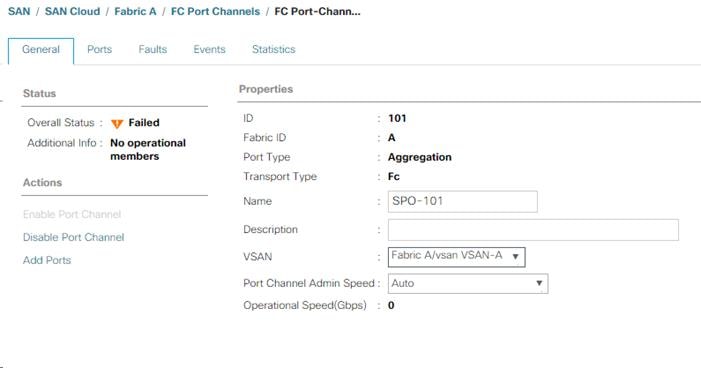701x368 pixels.
Task: Open the VSAN dropdown arrow
Action: click(x=515, y=257)
